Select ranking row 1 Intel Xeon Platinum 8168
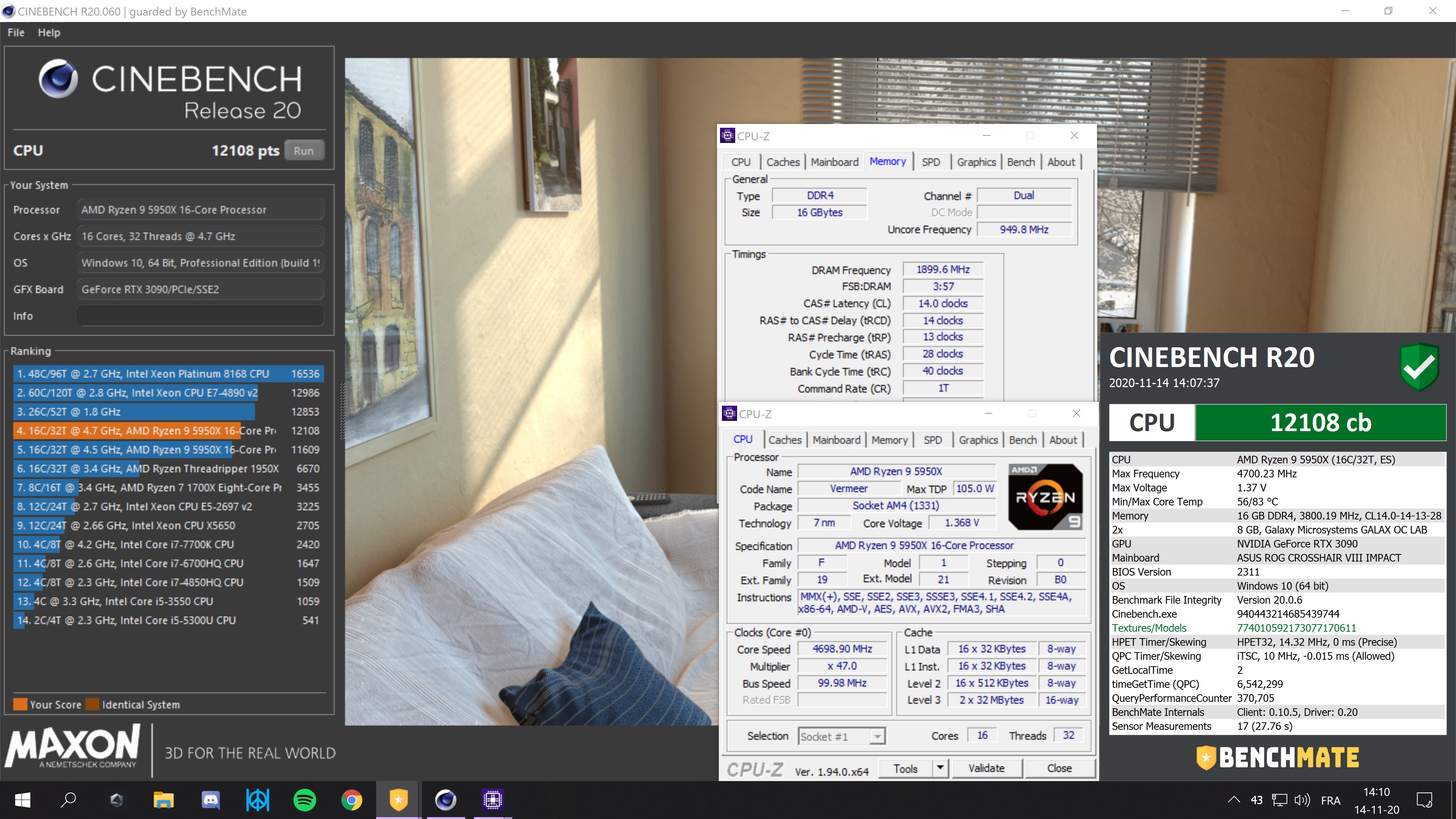The image size is (1456, 819). (168, 373)
